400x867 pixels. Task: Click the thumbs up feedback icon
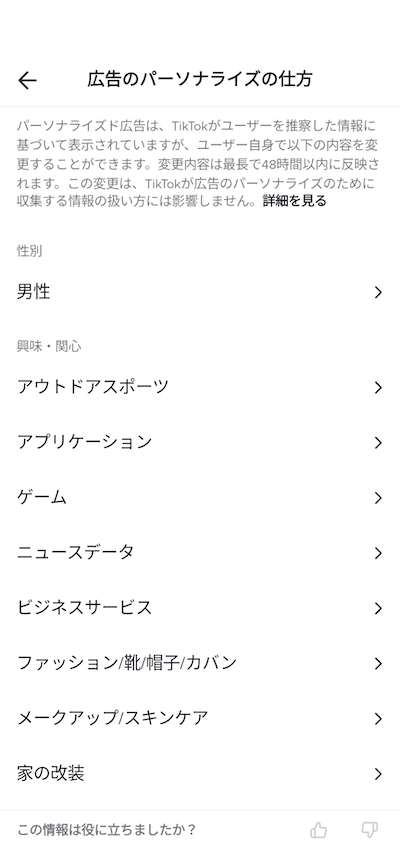point(319,830)
